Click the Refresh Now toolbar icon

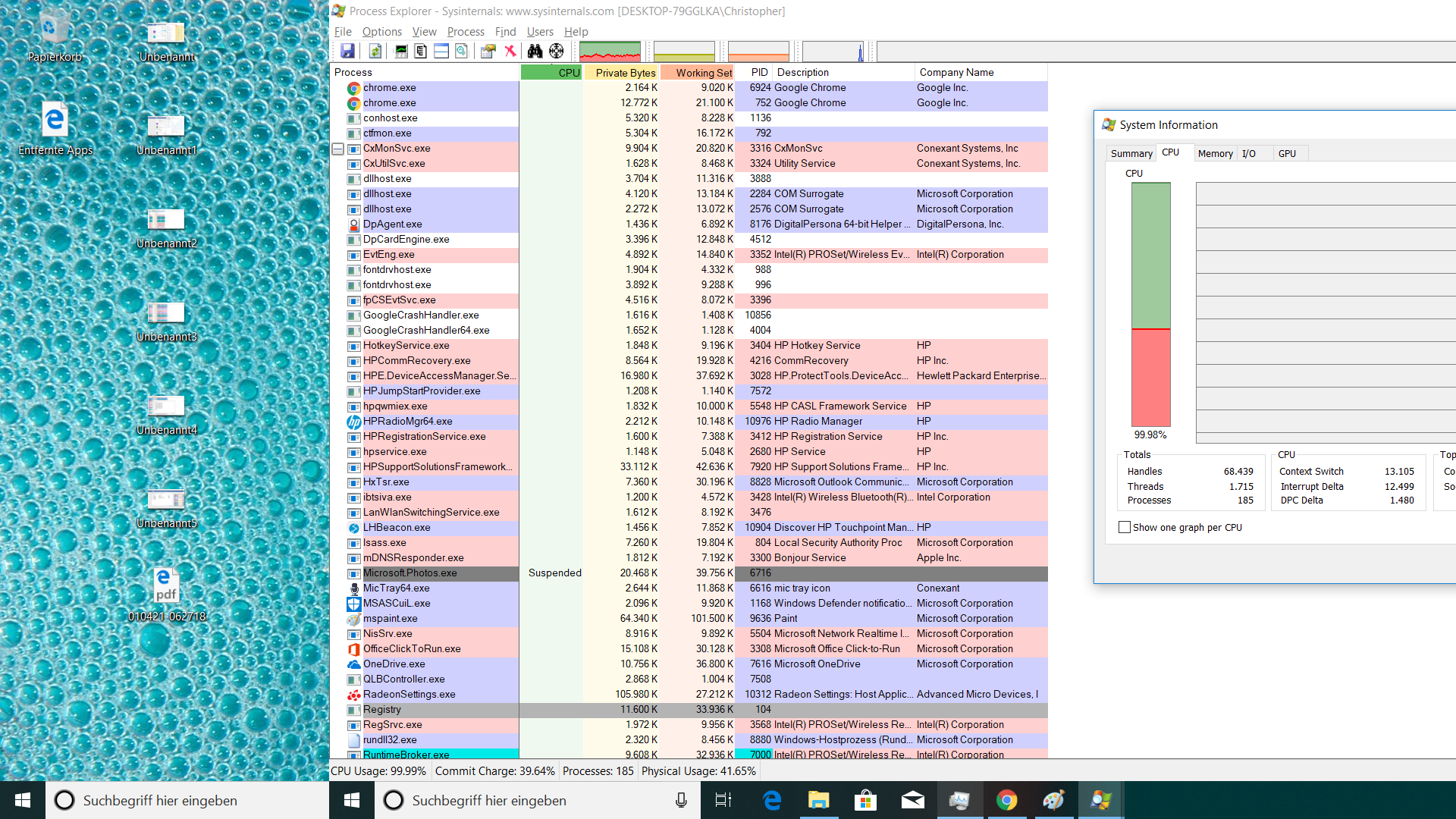click(375, 51)
